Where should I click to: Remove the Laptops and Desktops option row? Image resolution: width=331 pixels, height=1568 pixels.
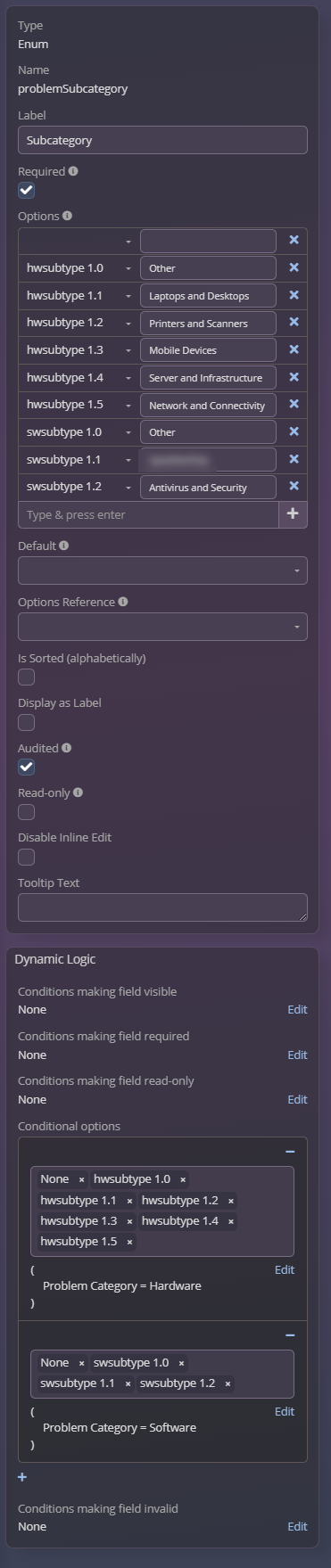294,295
